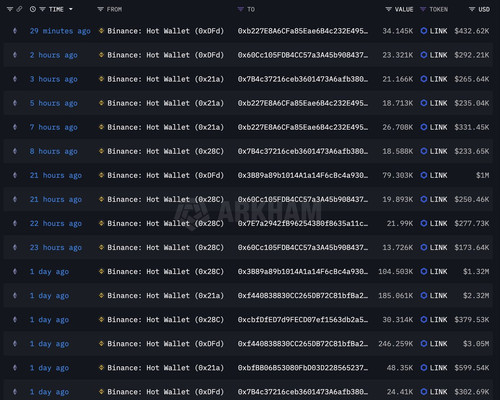Open Binance Hot Wallet (0x28C) in 8 hours ago row
The height and width of the screenshot is (400, 500).
click(x=165, y=151)
